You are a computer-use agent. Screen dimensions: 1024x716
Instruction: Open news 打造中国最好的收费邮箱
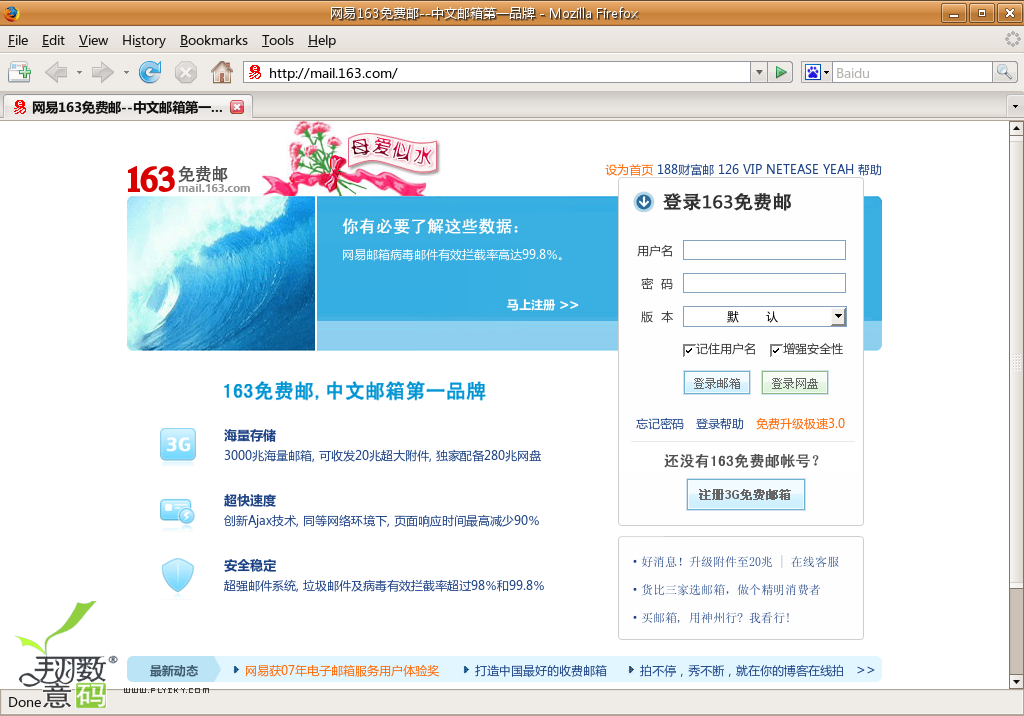pyautogui.click(x=541, y=671)
